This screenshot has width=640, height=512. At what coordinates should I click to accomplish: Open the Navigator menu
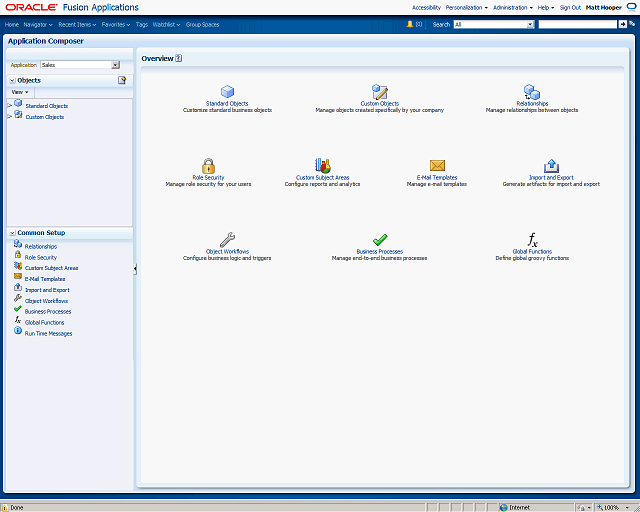click(38, 24)
